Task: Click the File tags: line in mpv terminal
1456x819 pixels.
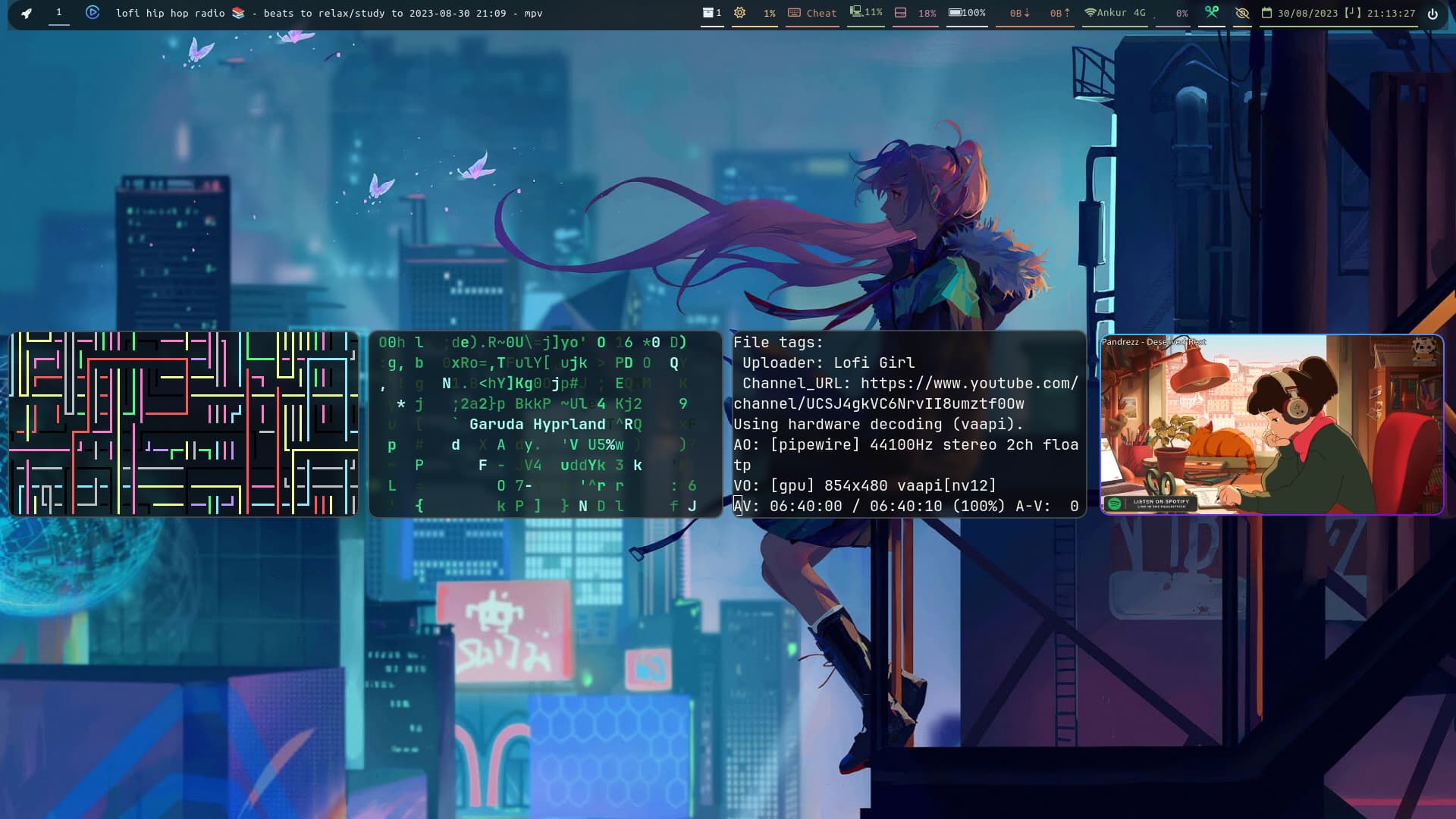Action: coord(778,343)
